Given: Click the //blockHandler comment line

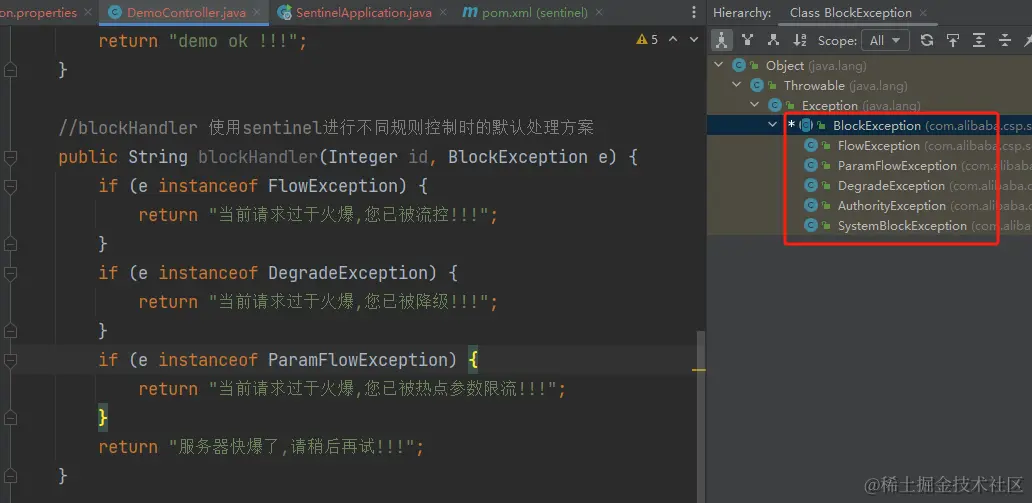Looking at the screenshot, I should pyautogui.click(x=326, y=128).
